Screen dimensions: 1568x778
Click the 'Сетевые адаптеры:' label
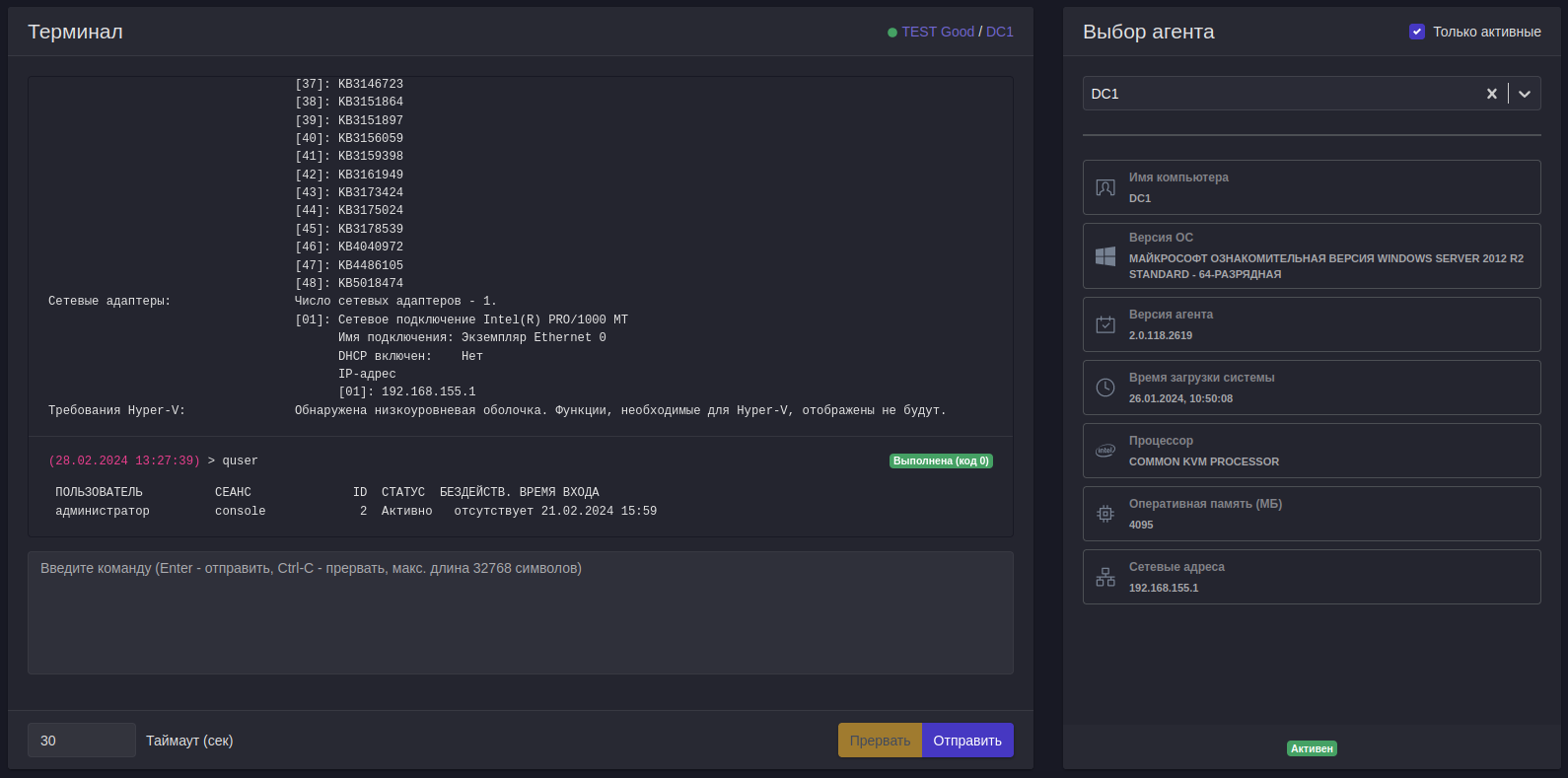tap(109, 301)
